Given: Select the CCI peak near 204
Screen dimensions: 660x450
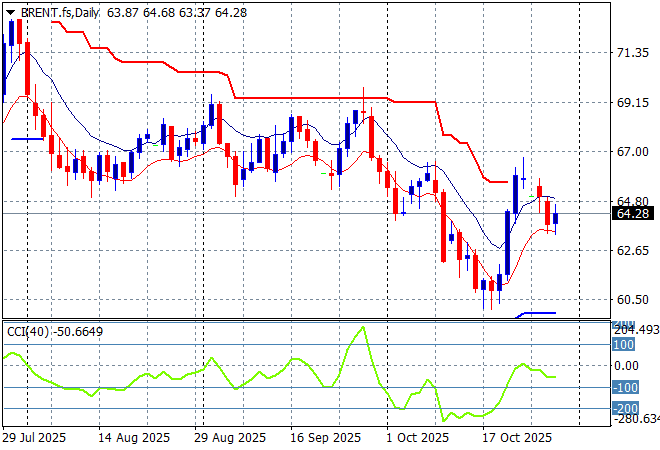Looking at the screenshot, I should point(363,327).
